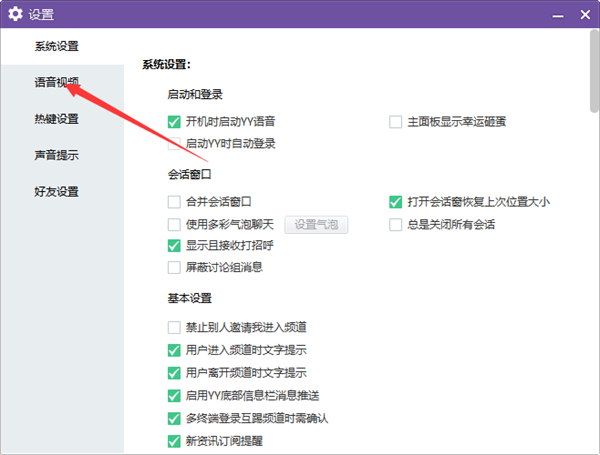The height and width of the screenshot is (455, 600).
Task: Enable 合并会话窗口 option
Action: click(x=174, y=202)
